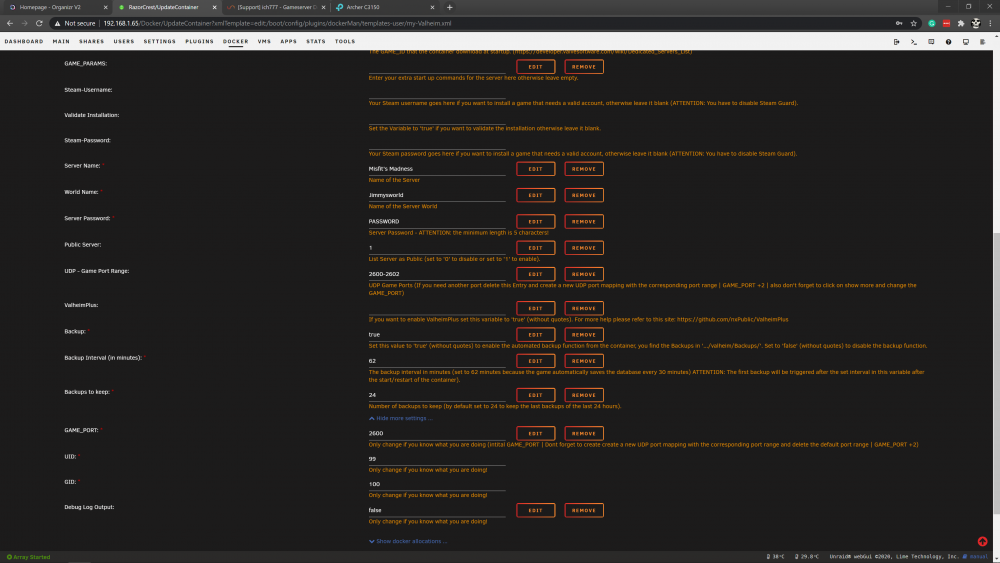Open the Tools menu item
The width and height of the screenshot is (1000, 563).
point(345,41)
